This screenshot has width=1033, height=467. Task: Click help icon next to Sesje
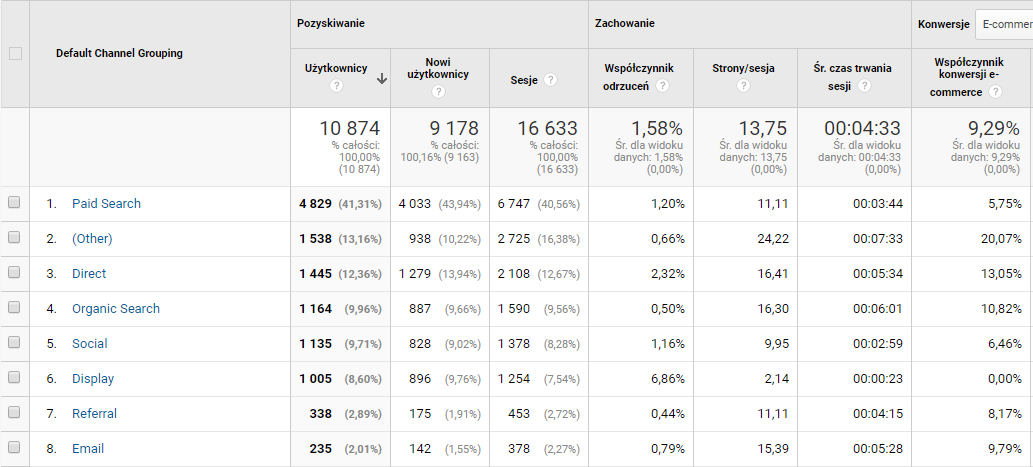click(x=551, y=79)
